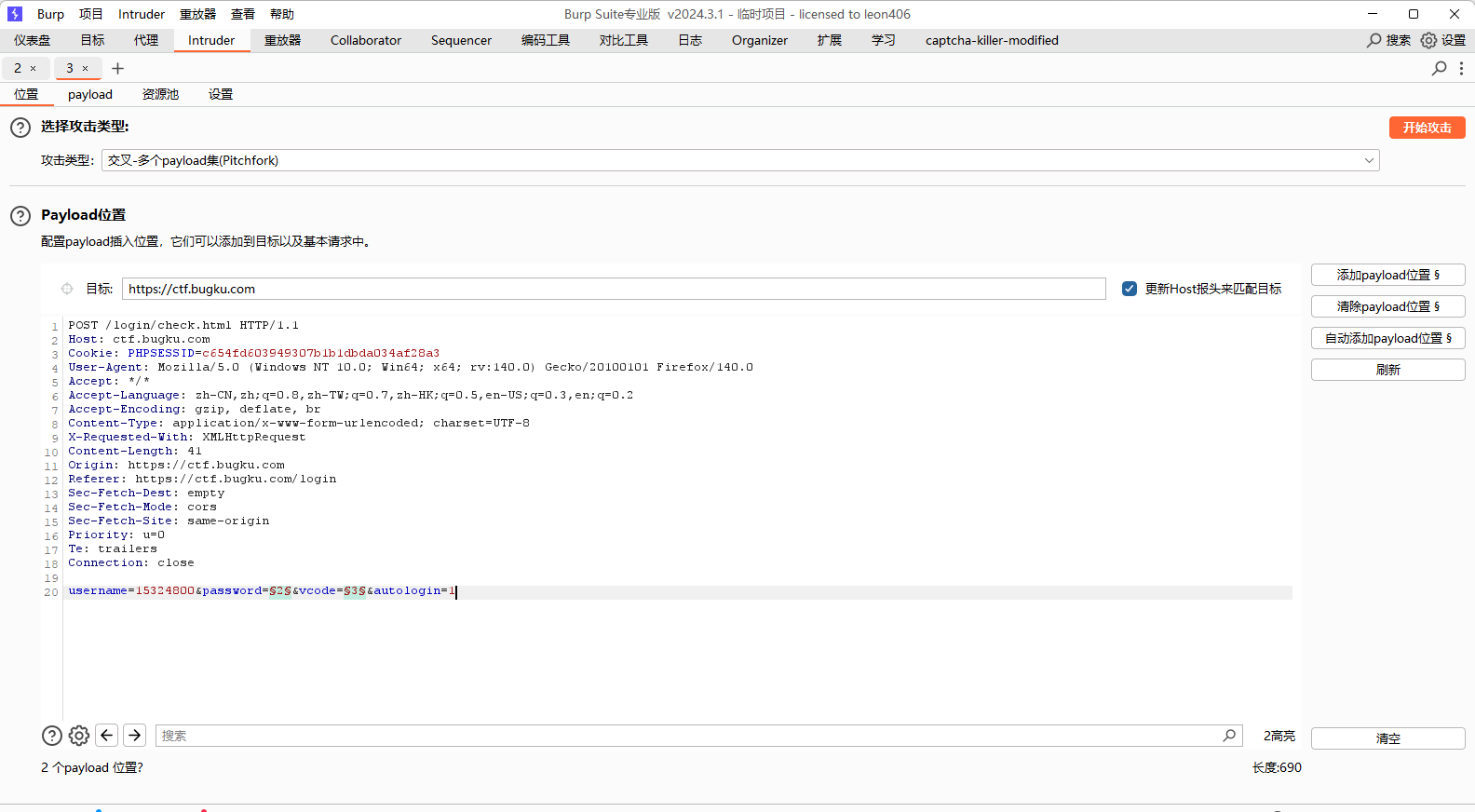1475x812 pixels.
Task: Select the Intruder tool tab
Action: pyautogui.click(x=211, y=40)
